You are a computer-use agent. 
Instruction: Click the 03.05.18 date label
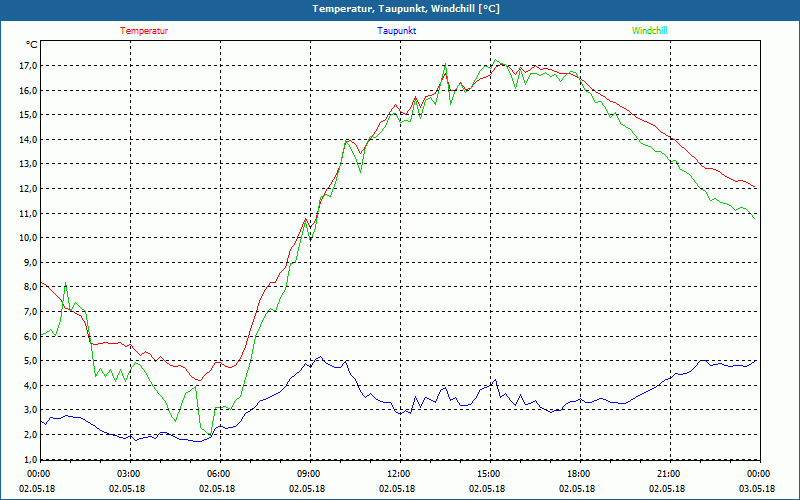pos(758,489)
